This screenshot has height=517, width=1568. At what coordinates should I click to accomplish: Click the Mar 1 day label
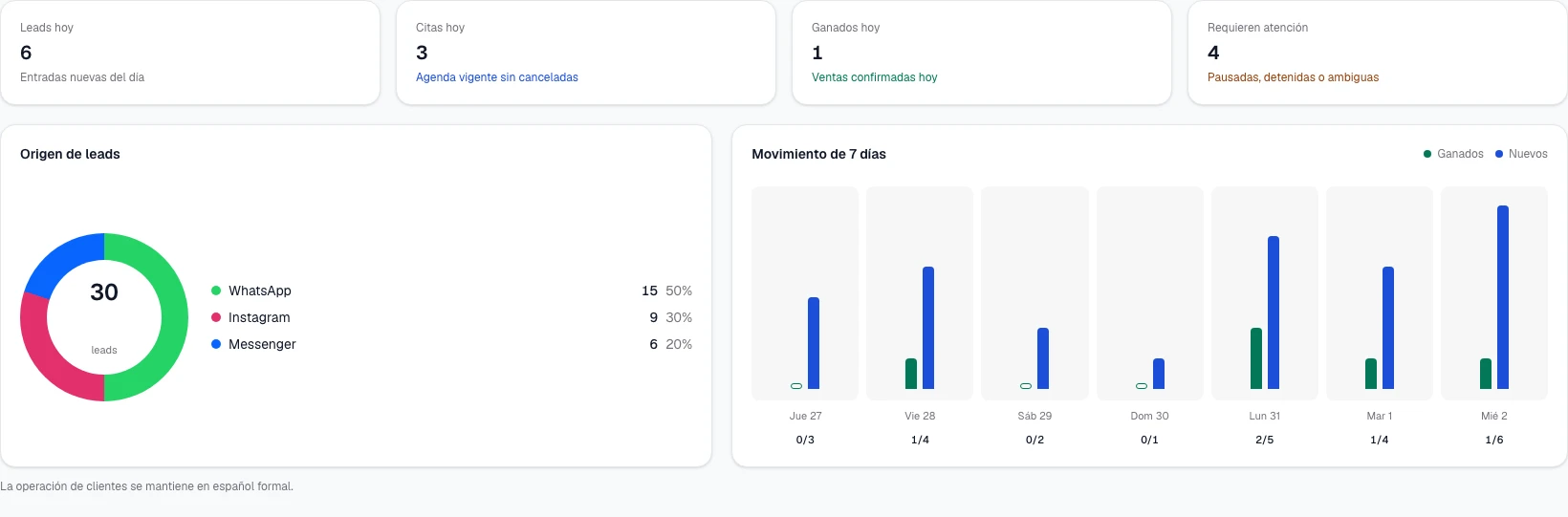pyautogui.click(x=1379, y=416)
